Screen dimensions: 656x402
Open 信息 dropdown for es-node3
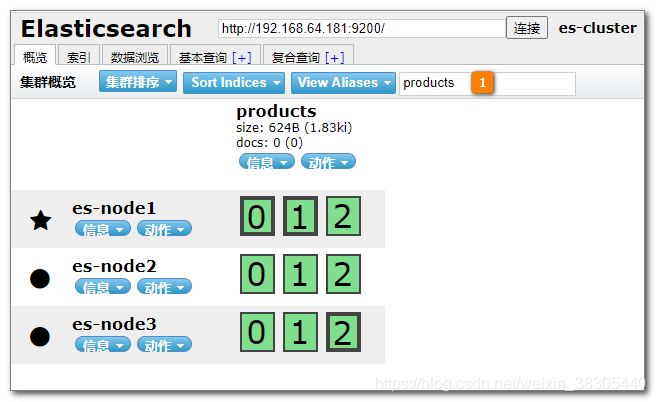(103, 345)
